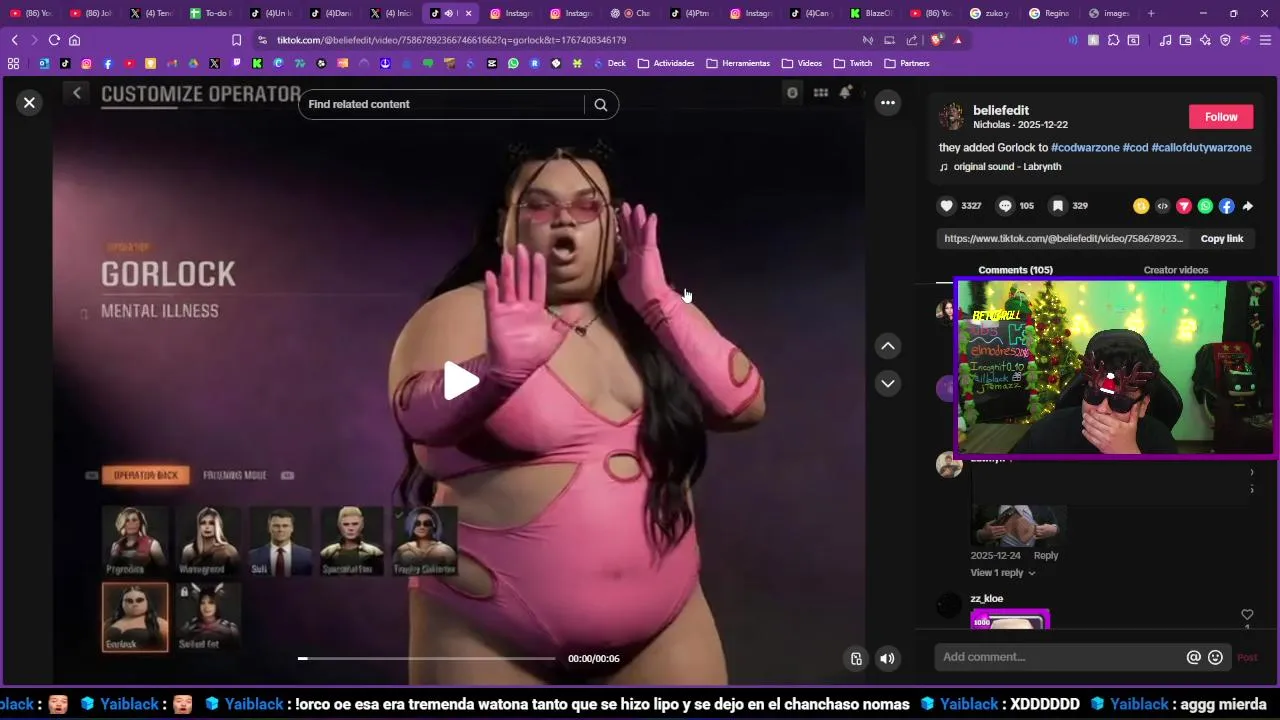This screenshot has height=720, width=1280.
Task: Open the WhatsApp bookmark in bookmarks bar
Action: [513, 63]
